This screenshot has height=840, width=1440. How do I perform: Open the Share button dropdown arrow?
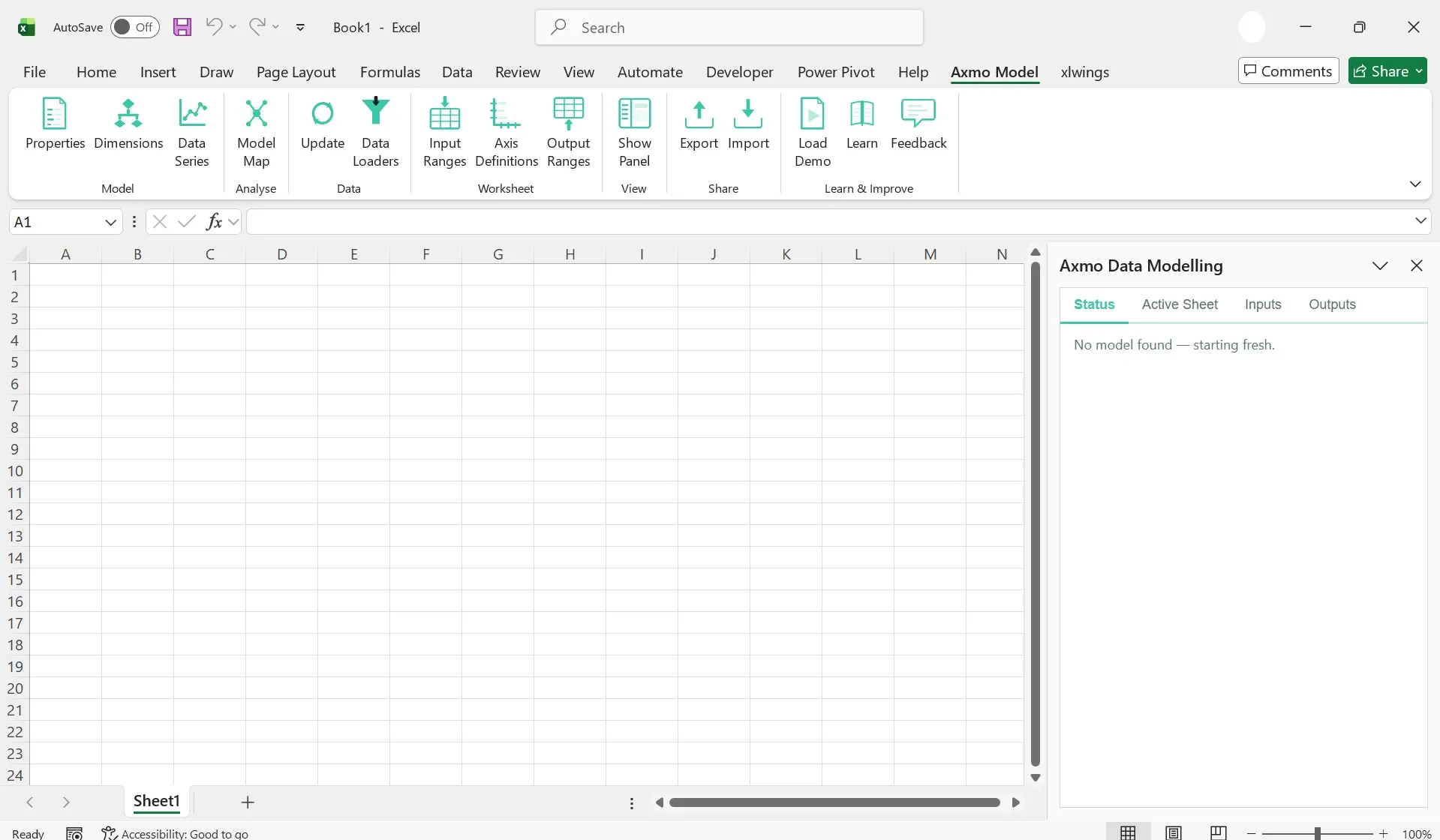1419,71
